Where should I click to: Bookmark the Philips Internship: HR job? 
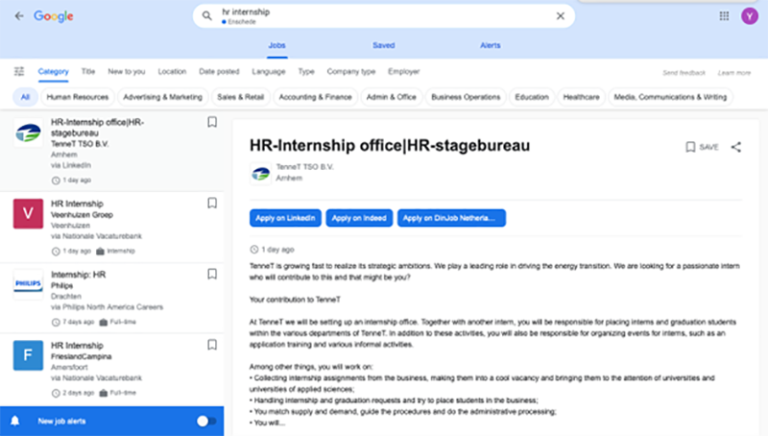pyautogui.click(x=212, y=274)
